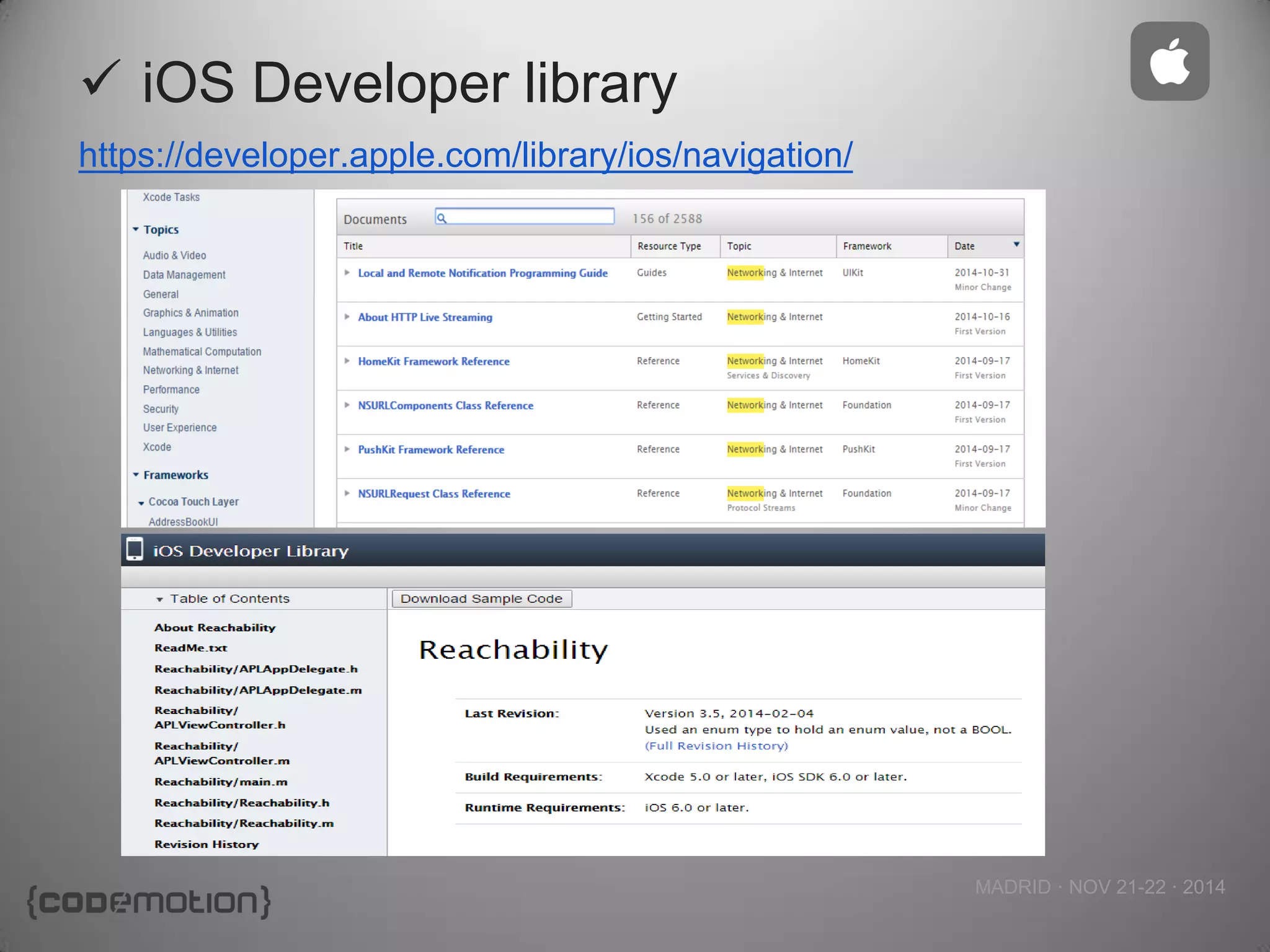Open About Reachability in table of contents

tap(215, 627)
